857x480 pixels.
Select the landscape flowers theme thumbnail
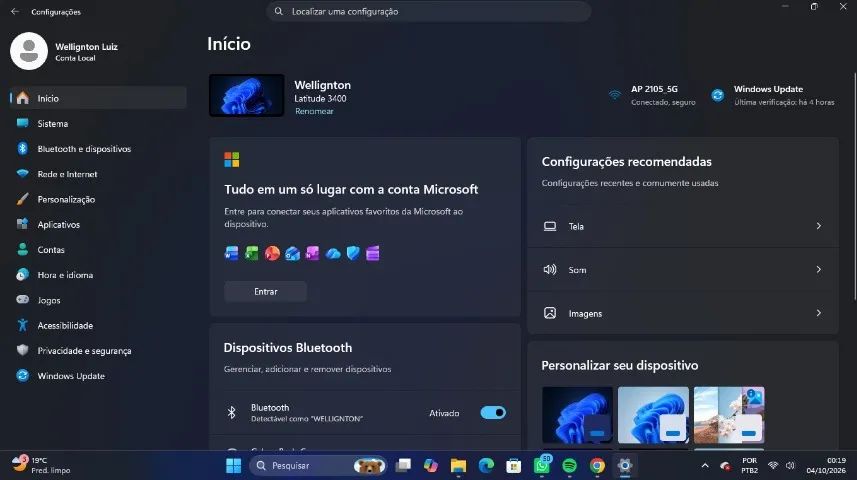click(729, 415)
